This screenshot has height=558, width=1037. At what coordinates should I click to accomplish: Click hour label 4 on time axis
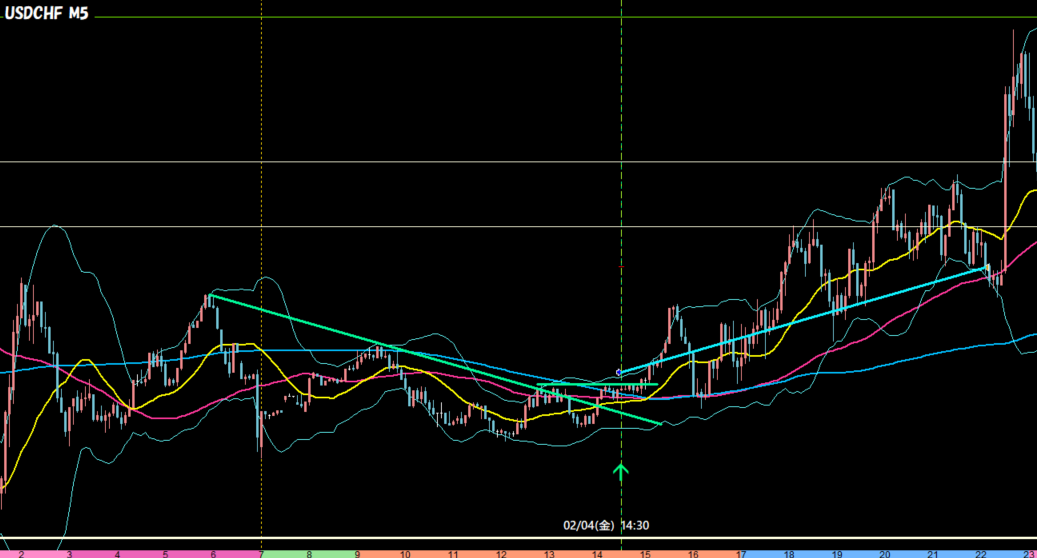pyautogui.click(x=117, y=554)
